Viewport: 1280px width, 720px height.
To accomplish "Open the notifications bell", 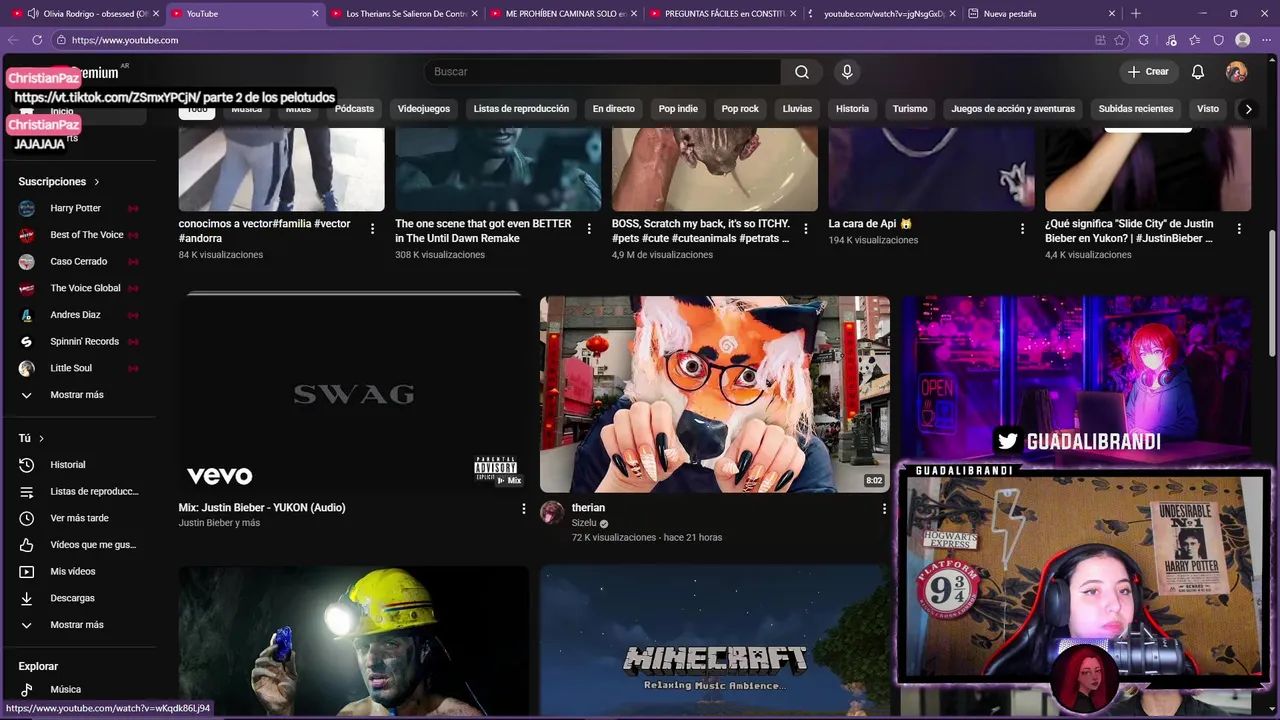I will point(1198,72).
